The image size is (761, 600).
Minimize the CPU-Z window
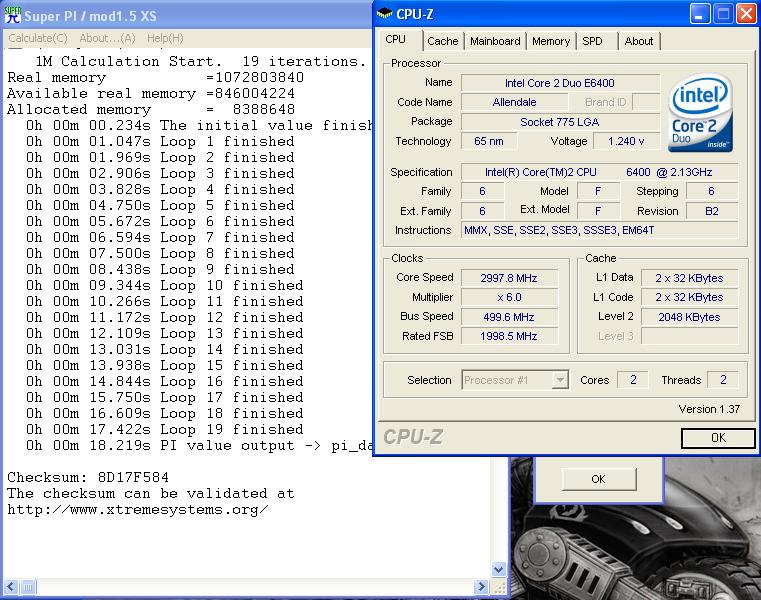click(x=699, y=14)
